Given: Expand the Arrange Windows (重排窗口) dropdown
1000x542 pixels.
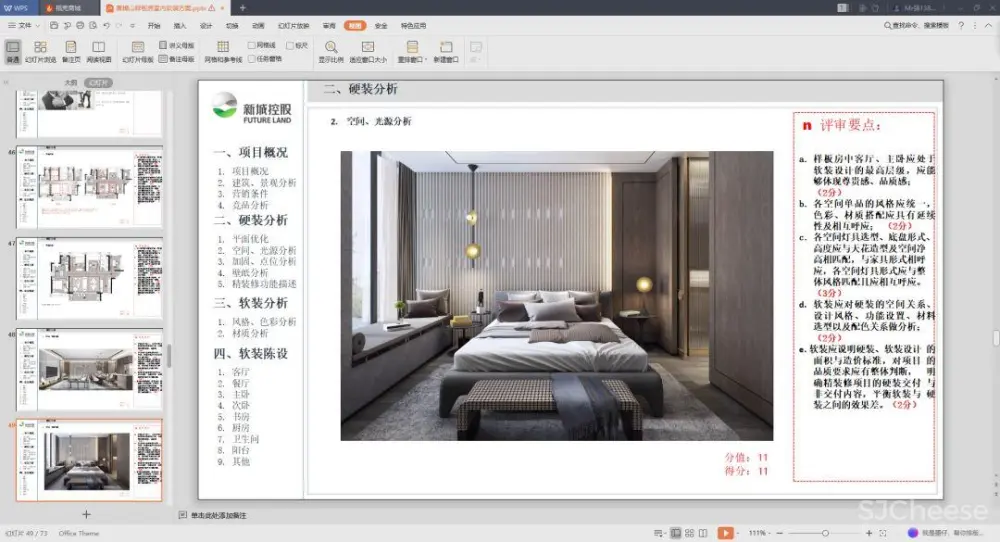Looking at the screenshot, I should (x=412, y=52).
